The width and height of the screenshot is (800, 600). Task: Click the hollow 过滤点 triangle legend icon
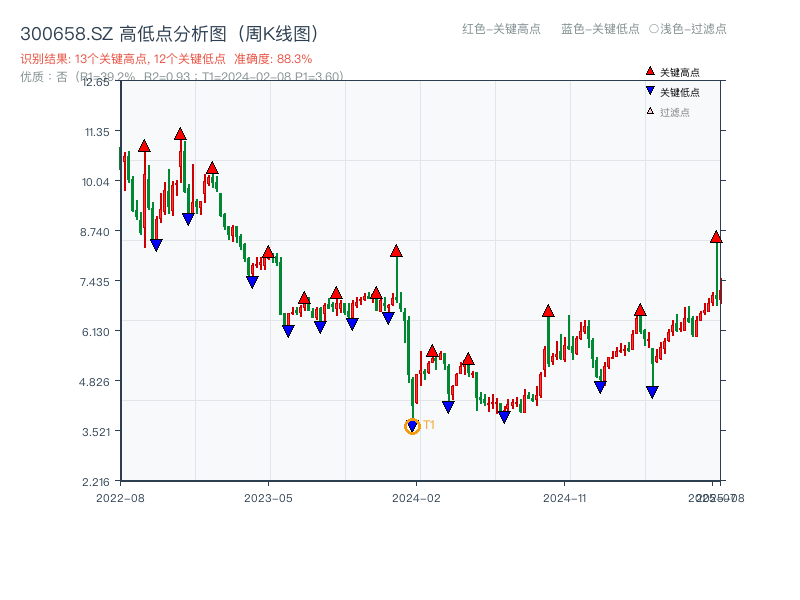650,112
